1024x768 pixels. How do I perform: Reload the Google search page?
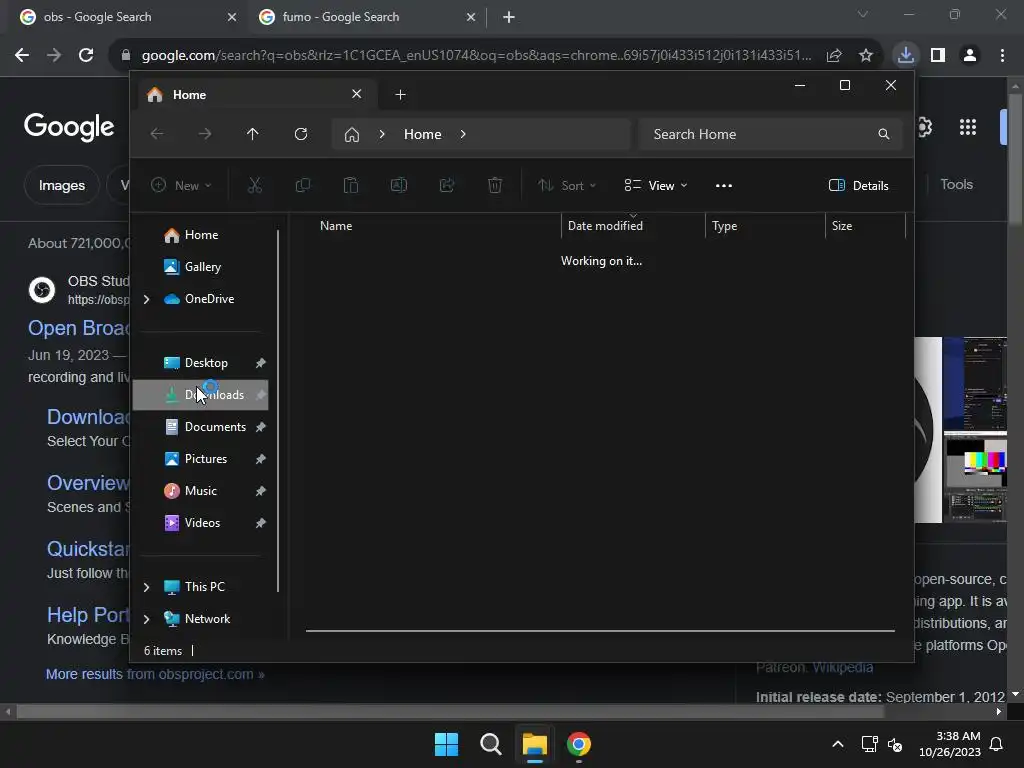coord(86,56)
